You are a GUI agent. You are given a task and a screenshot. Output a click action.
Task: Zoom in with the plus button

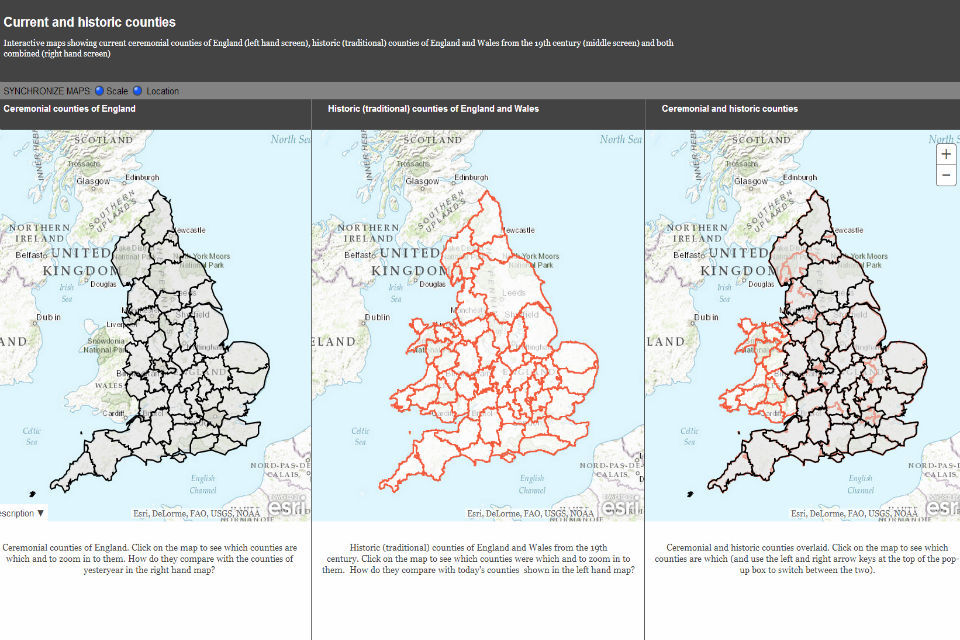click(946, 155)
